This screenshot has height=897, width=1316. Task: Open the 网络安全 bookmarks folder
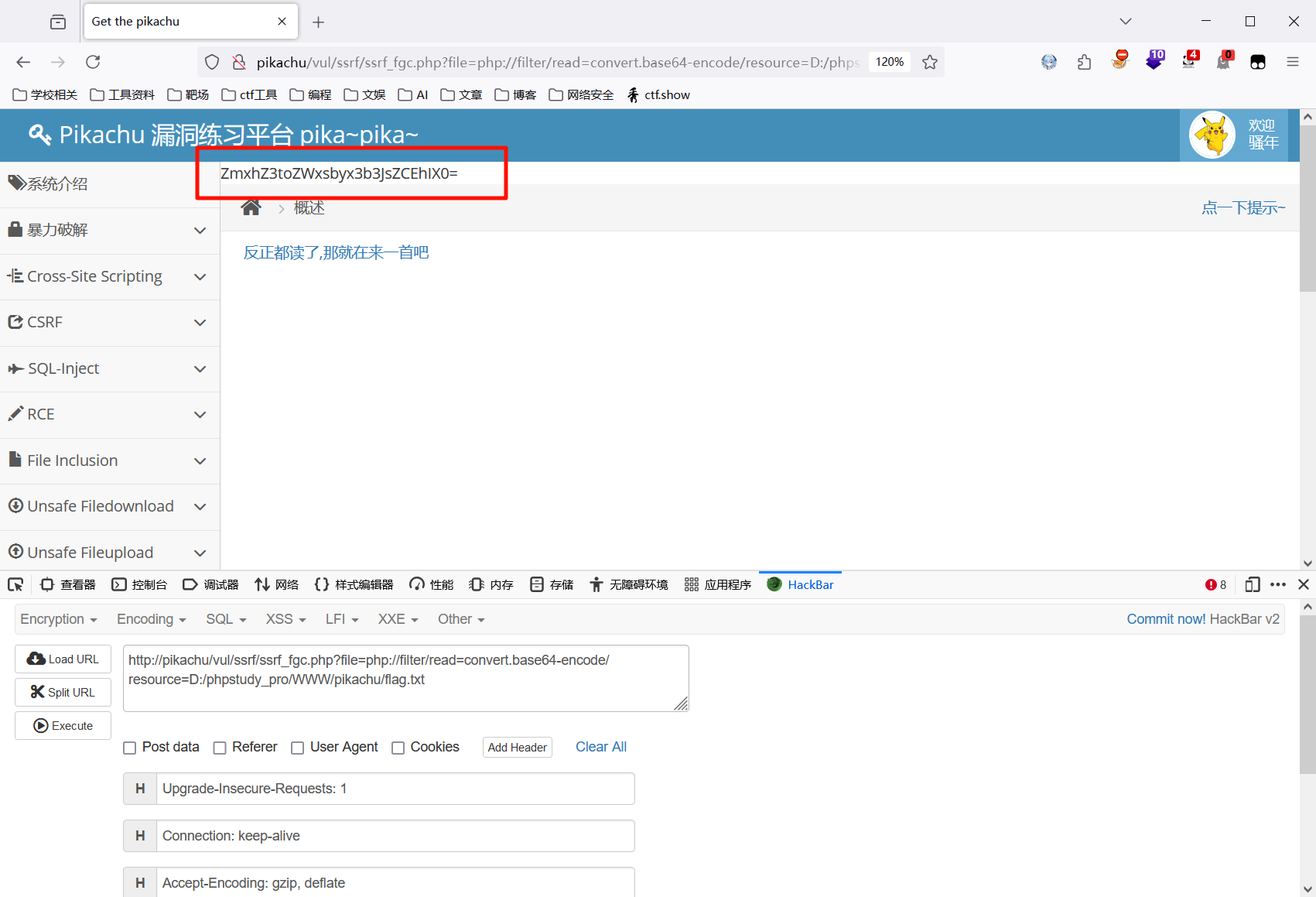tap(581, 94)
